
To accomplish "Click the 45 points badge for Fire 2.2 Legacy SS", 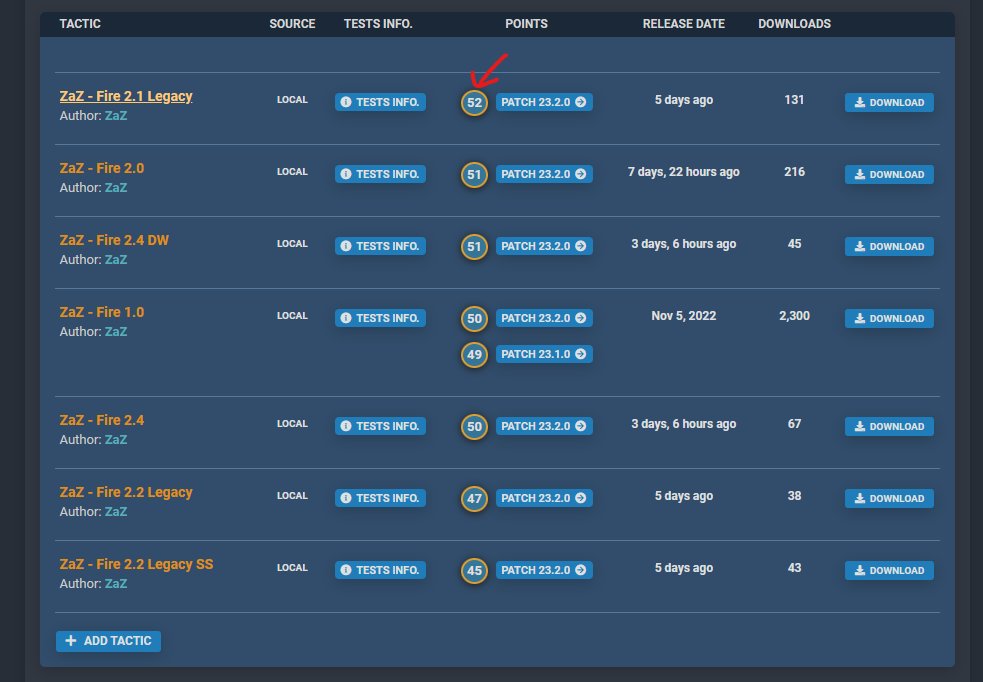I will [x=475, y=571].
